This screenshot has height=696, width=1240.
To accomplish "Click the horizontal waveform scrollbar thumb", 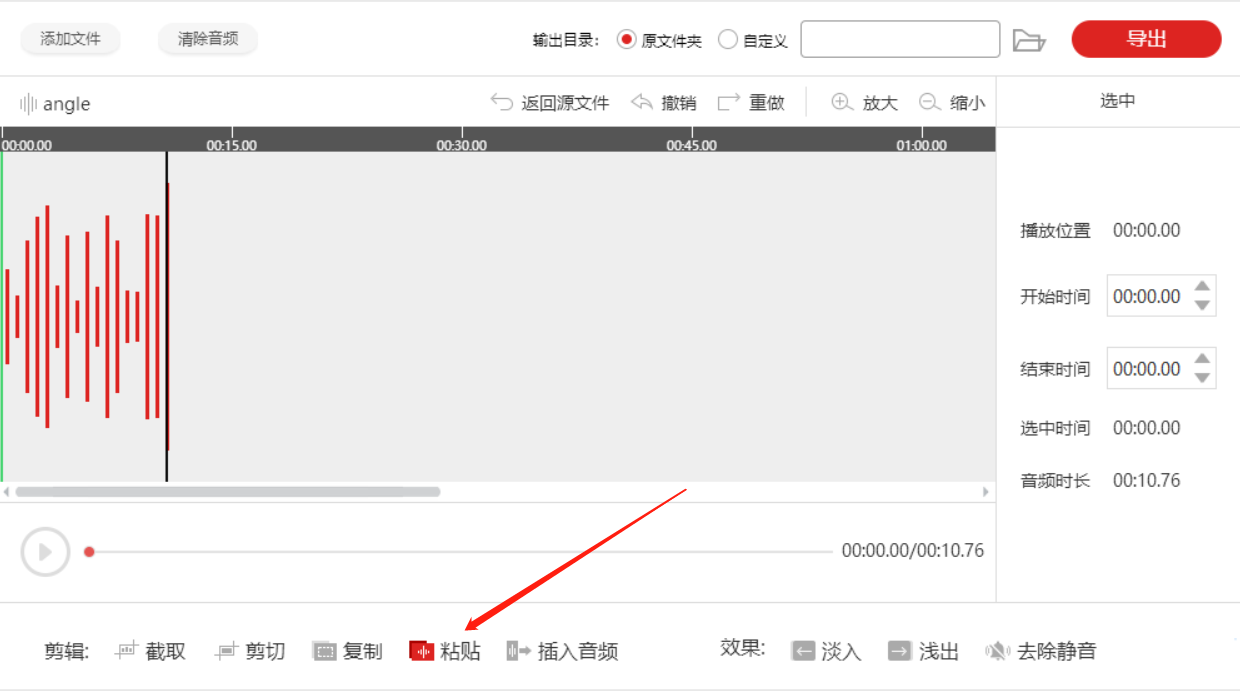I will point(228,492).
